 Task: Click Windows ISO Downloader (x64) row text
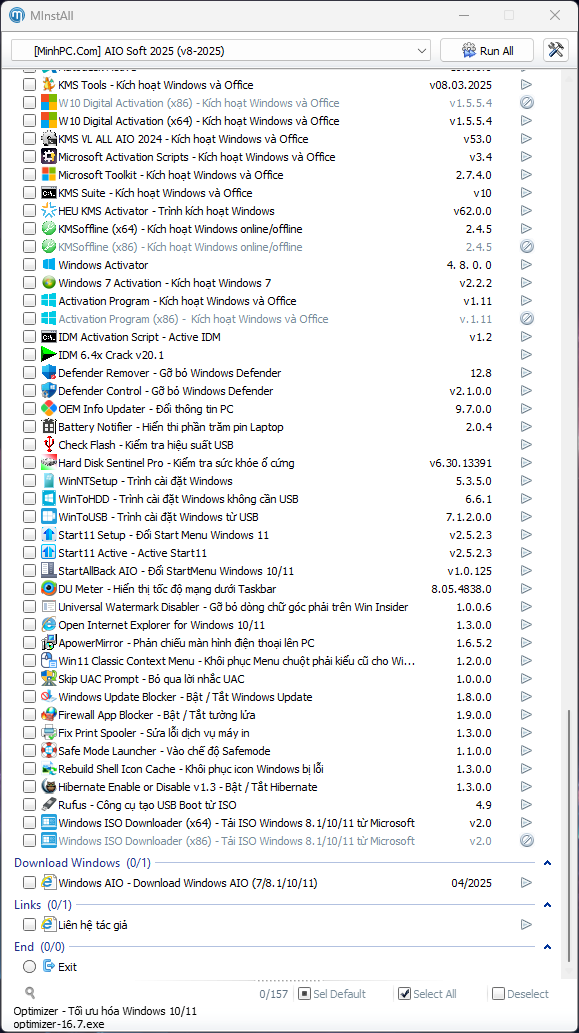point(236,823)
